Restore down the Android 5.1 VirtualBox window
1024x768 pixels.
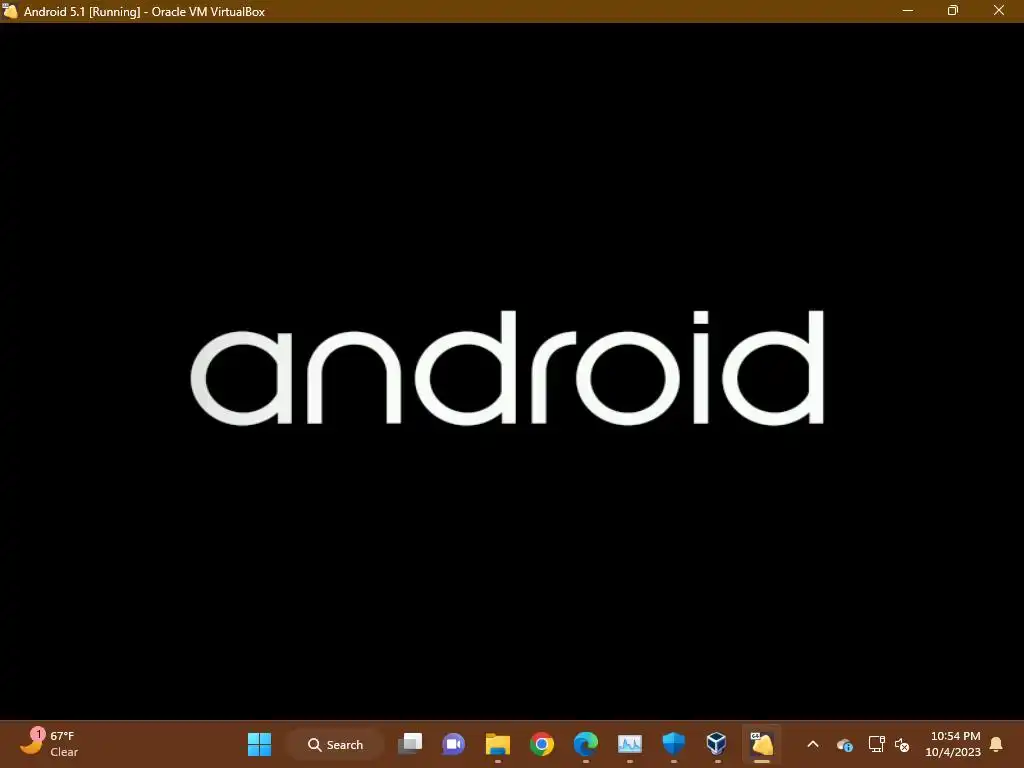point(953,10)
